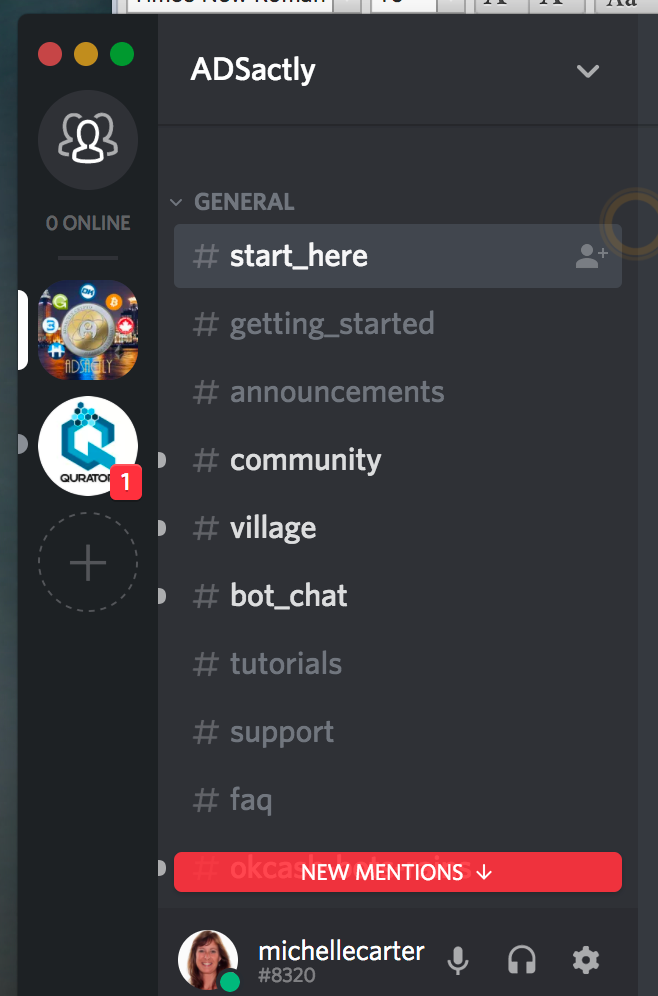Click michellecarter's user avatar
This screenshot has width=658, height=996.
(208, 960)
